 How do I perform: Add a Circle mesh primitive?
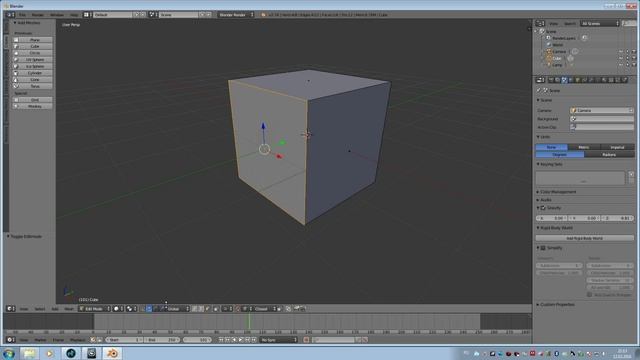pyautogui.click(x=32, y=53)
